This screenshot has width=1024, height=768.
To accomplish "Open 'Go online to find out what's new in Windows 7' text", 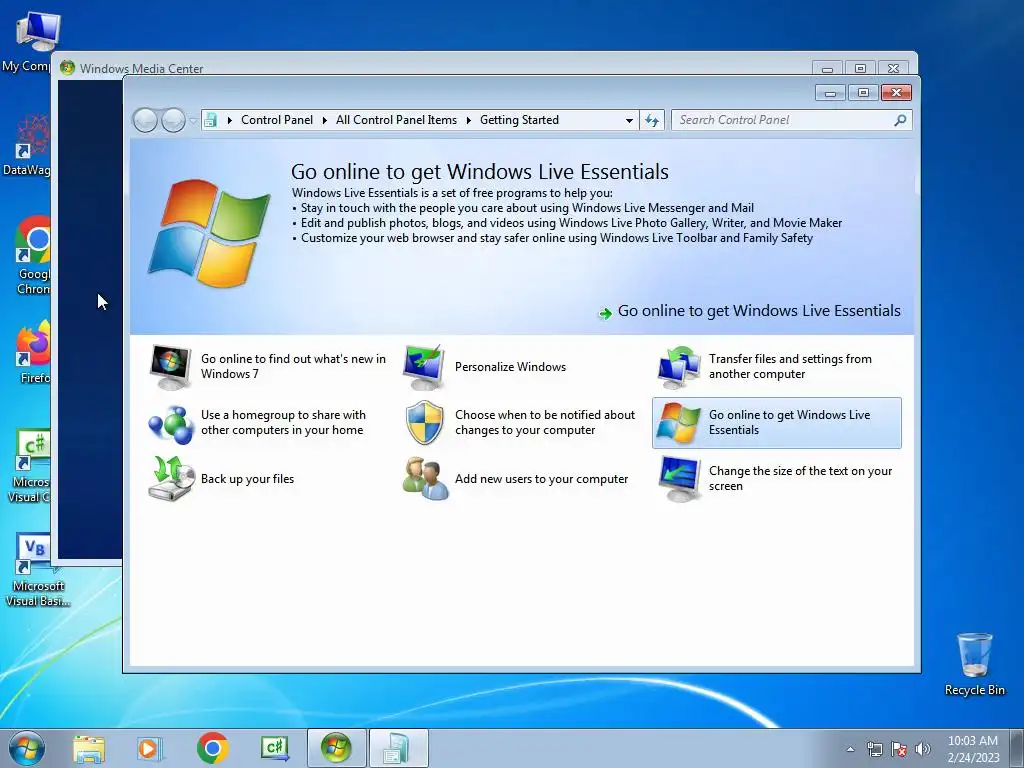I will point(293,366).
